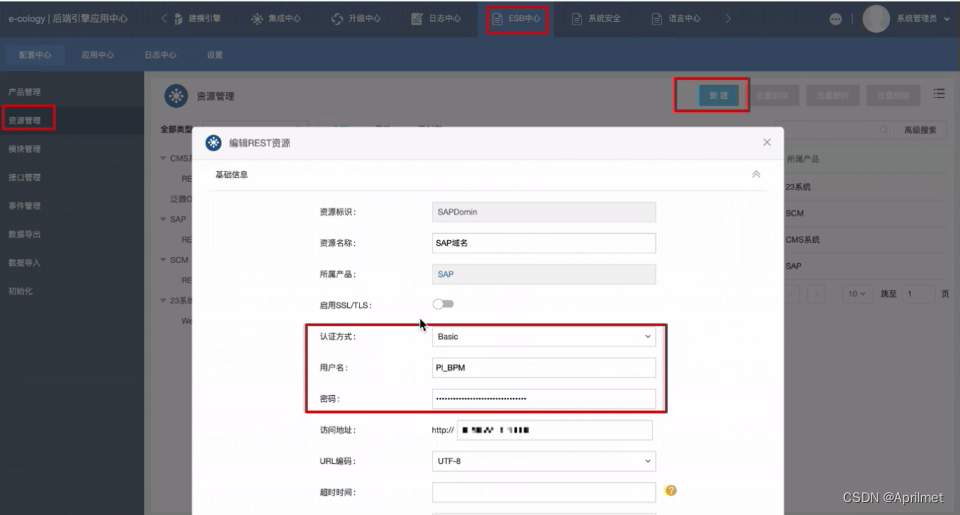The width and height of the screenshot is (960, 515).
Task: Collapse the SAP tree node
Action: click(163, 219)
